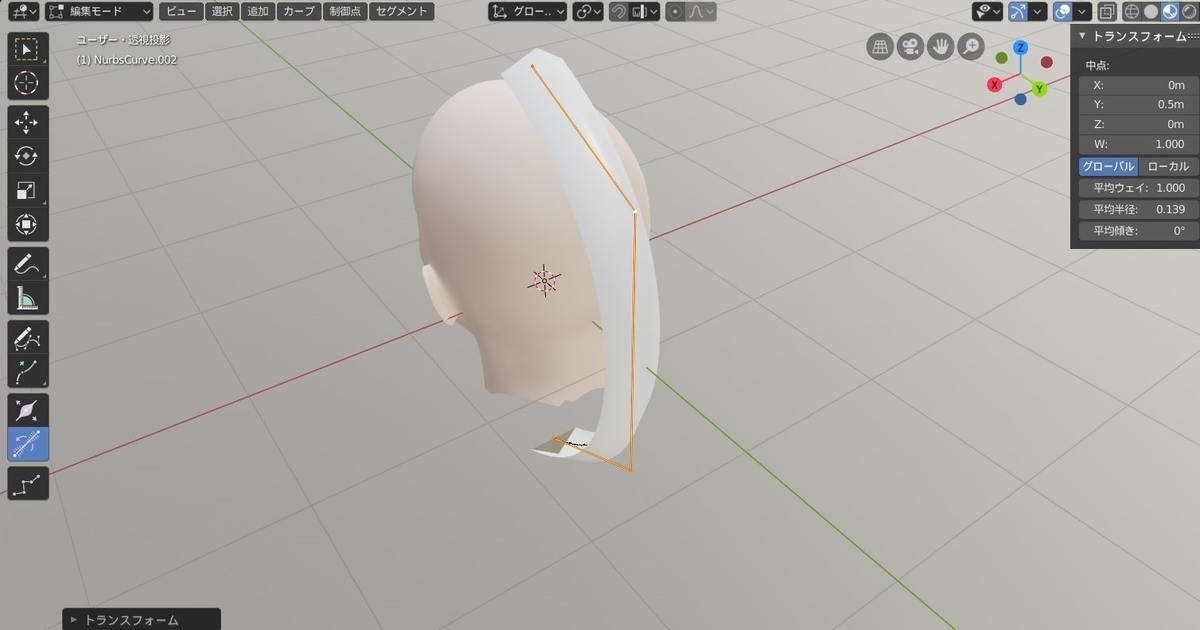Select the Radius tool
1200x630 pixels.
pyautogui.click(x=28, y=410)
